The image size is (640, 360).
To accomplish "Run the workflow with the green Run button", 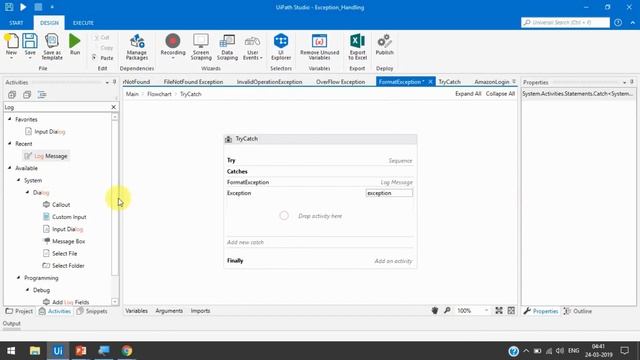I will [75, 44].
